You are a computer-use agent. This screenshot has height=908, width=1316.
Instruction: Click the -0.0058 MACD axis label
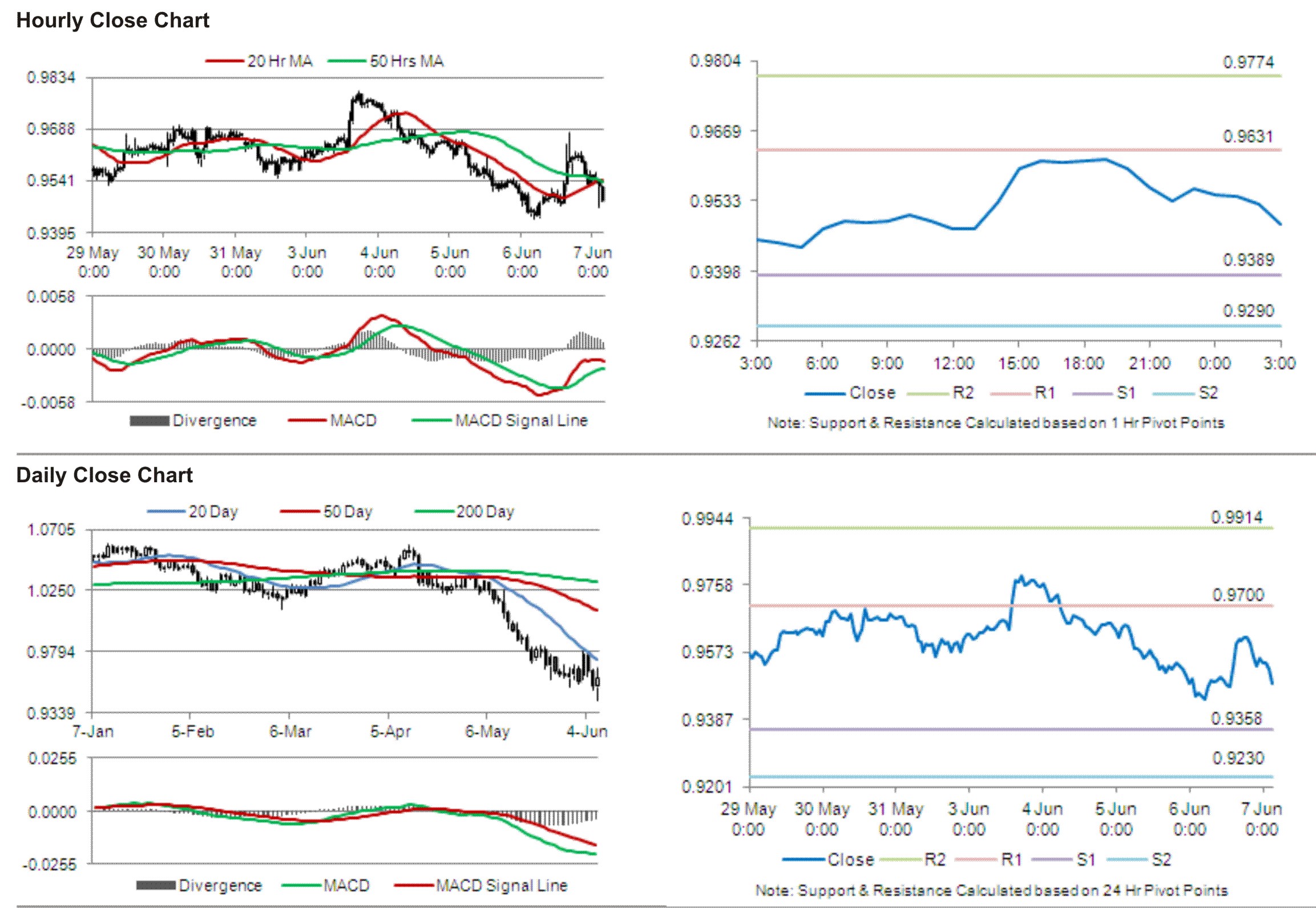(x=49, y=403)
